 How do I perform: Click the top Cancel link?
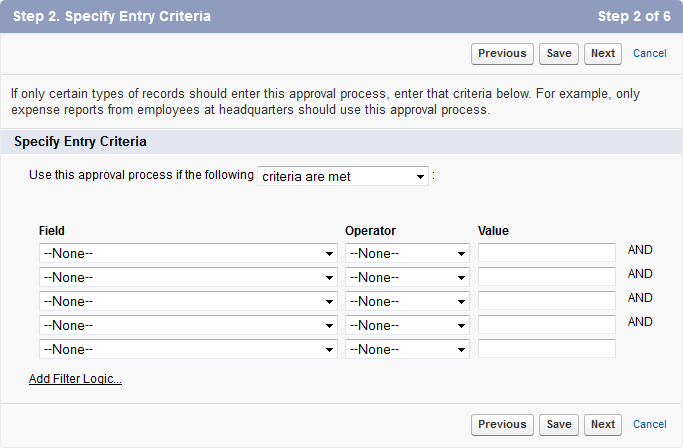click(649, 53)
